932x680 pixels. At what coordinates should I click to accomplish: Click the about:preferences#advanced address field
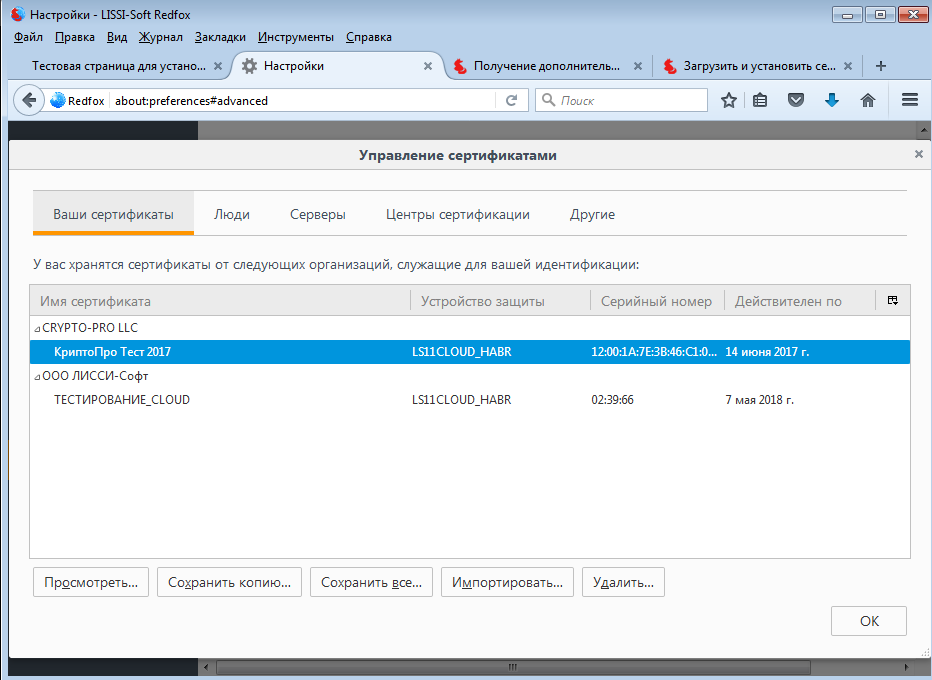point(303,100)
